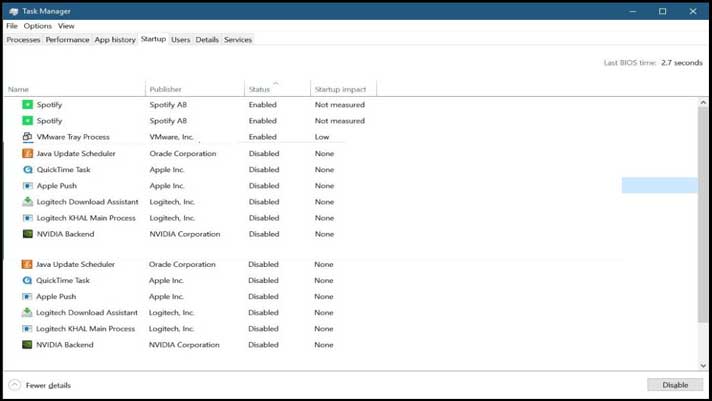Viewport: 712px width, 401px height.
Task: Click the sort arrow above Status column
Action: tap(276, 83)
